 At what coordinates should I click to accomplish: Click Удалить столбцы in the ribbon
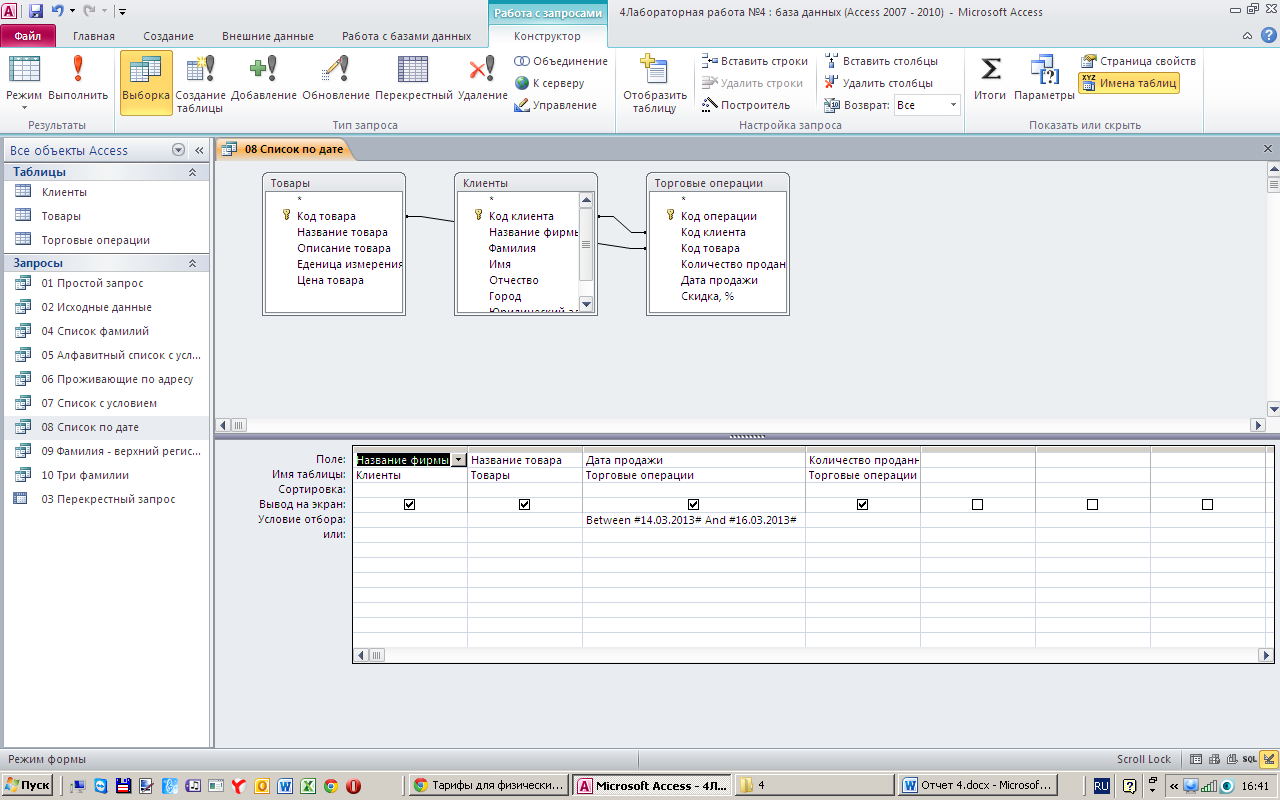point(879,83)
